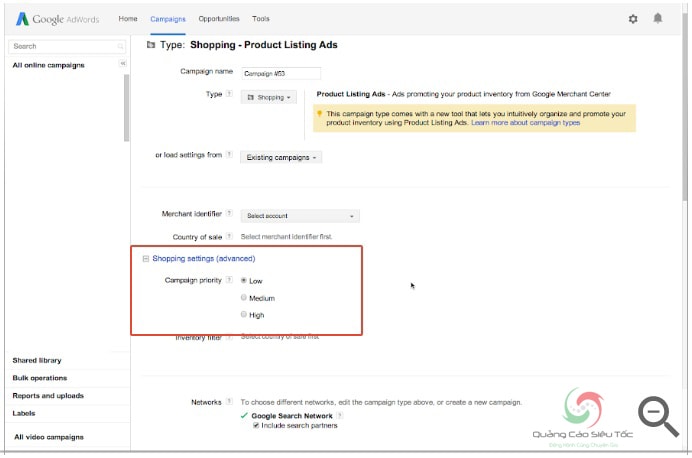Click help icon beside Campaign priority
Image resolution: width=692 pixels, height=458 pixels.
pos(229,280)
